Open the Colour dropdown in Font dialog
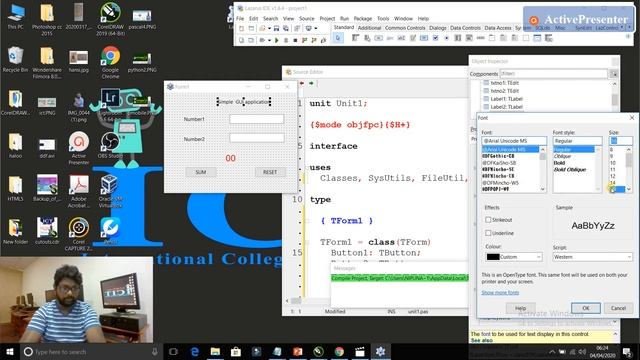 539,257
